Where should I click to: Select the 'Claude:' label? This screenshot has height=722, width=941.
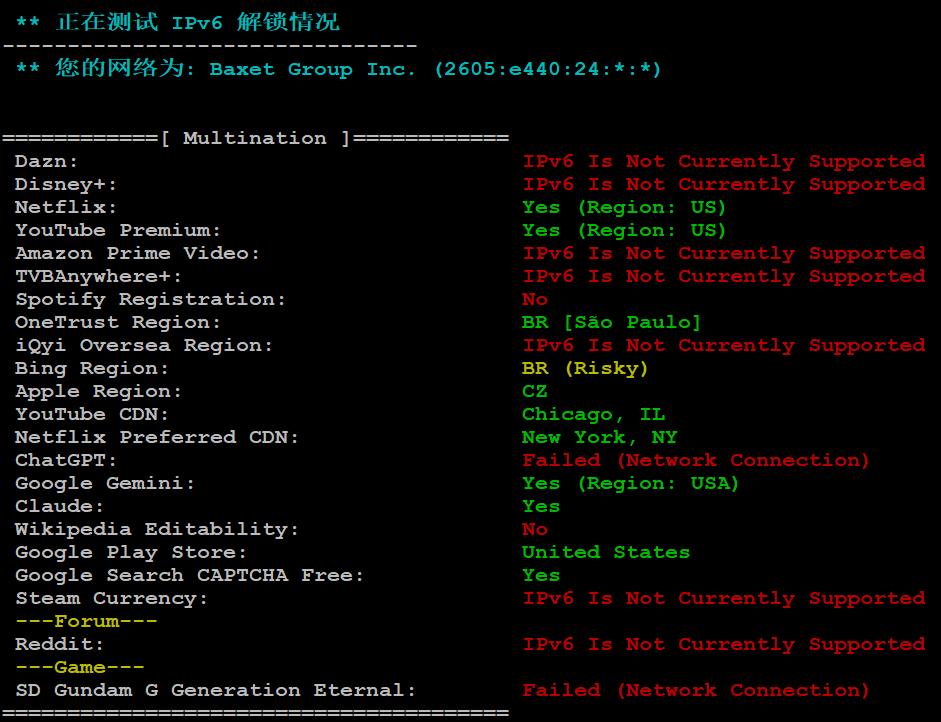[x=59, y=507]
